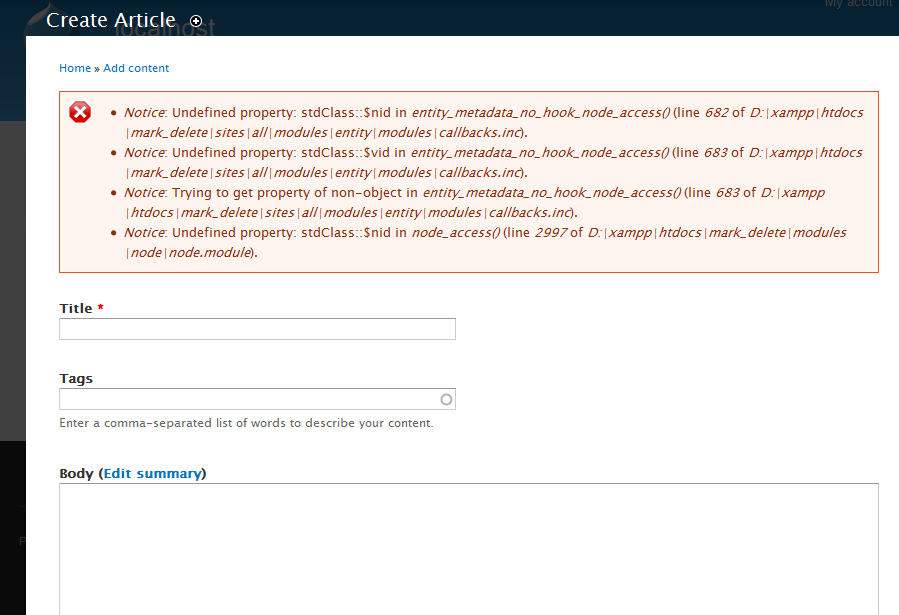The height and width of the screenshot is (615, 899).
Task: Click the Create Article overlay heading
Action: coord(111,20)
